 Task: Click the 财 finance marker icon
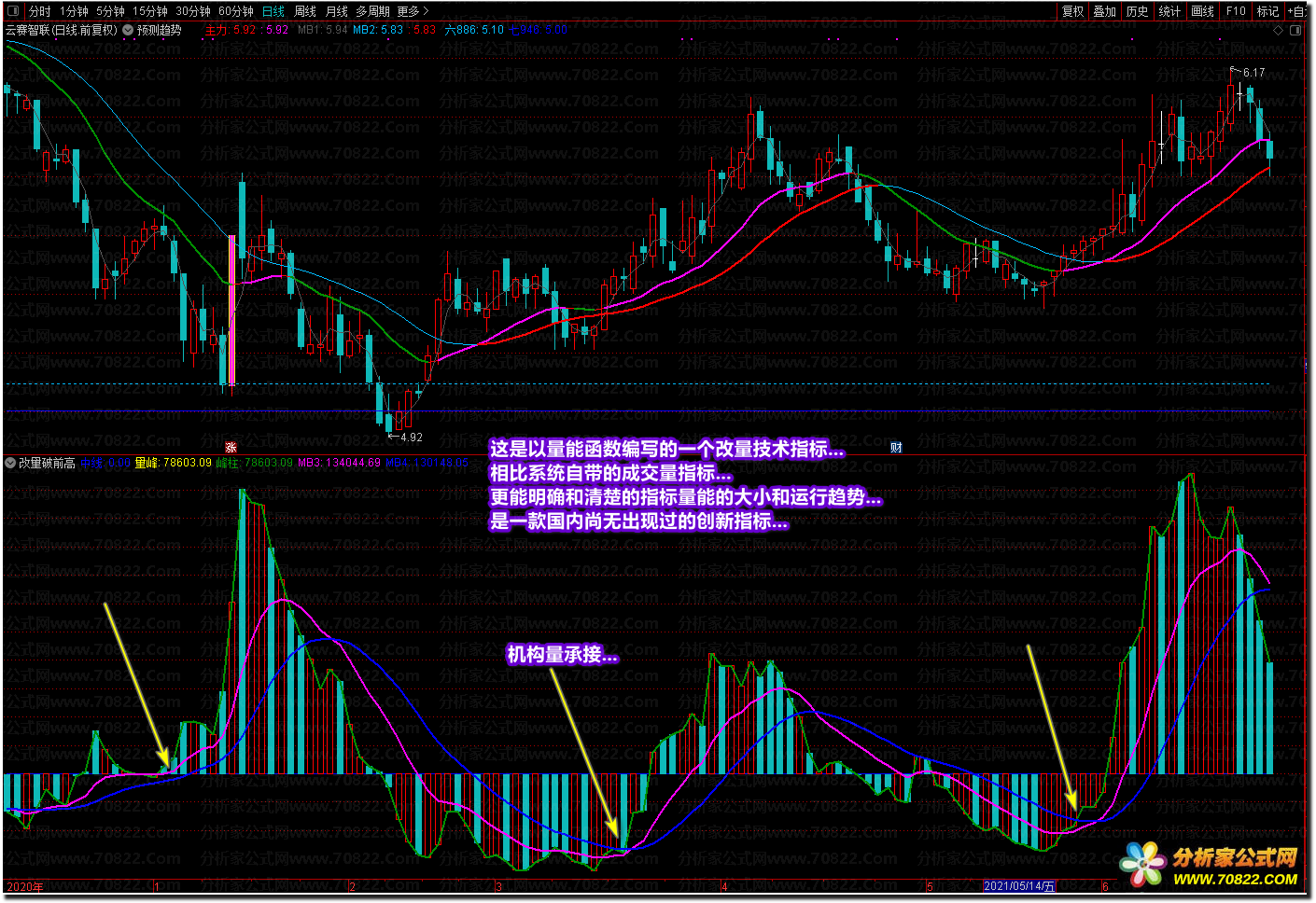tap(896, 448)
